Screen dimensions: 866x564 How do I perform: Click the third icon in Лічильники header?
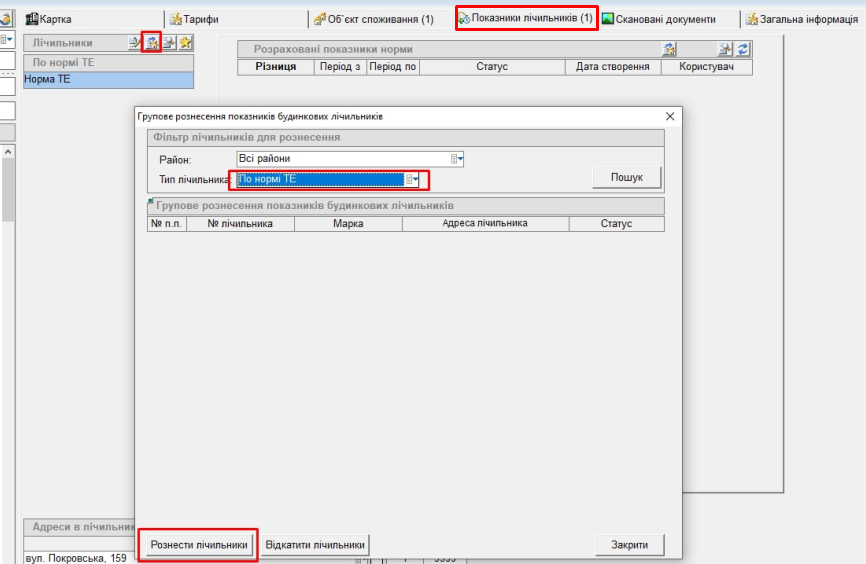click(x=169, y=43)
